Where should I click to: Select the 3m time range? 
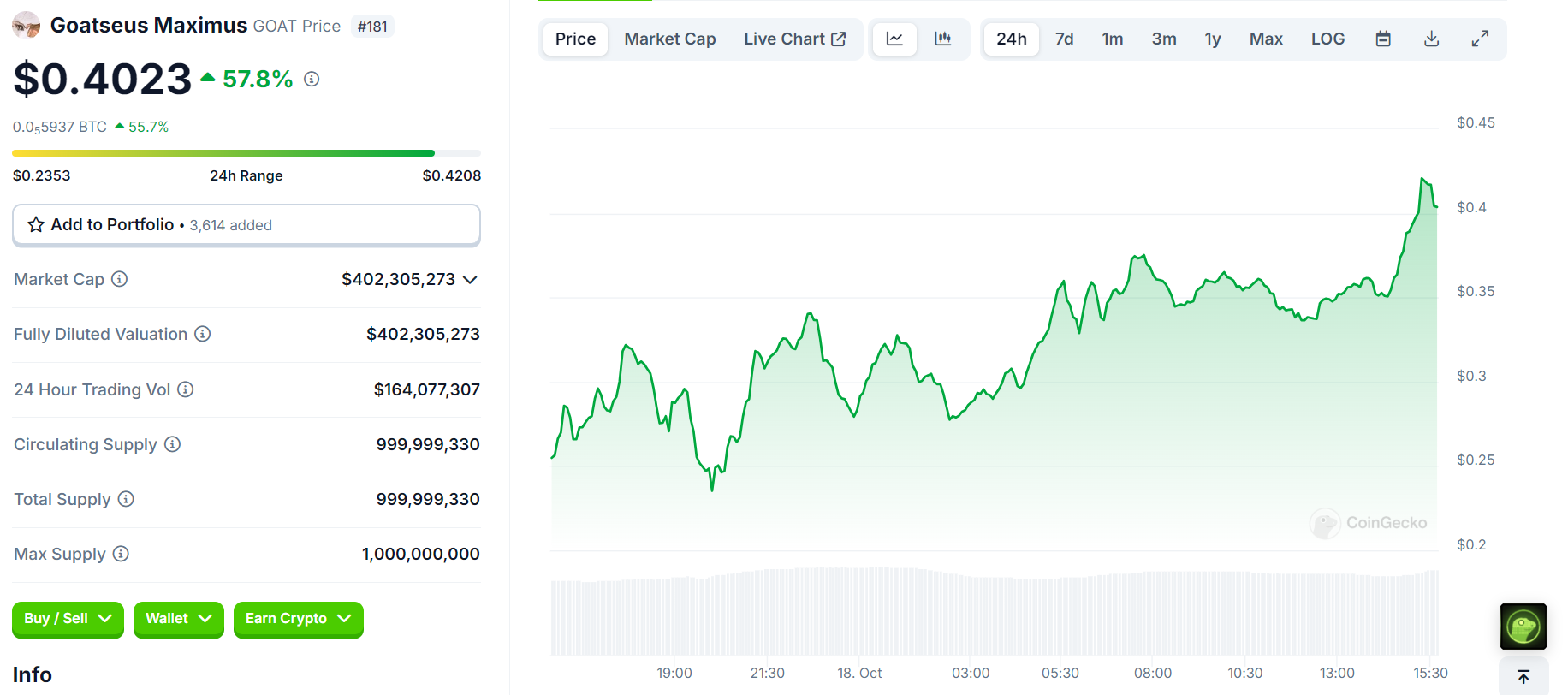(1164, 39)
